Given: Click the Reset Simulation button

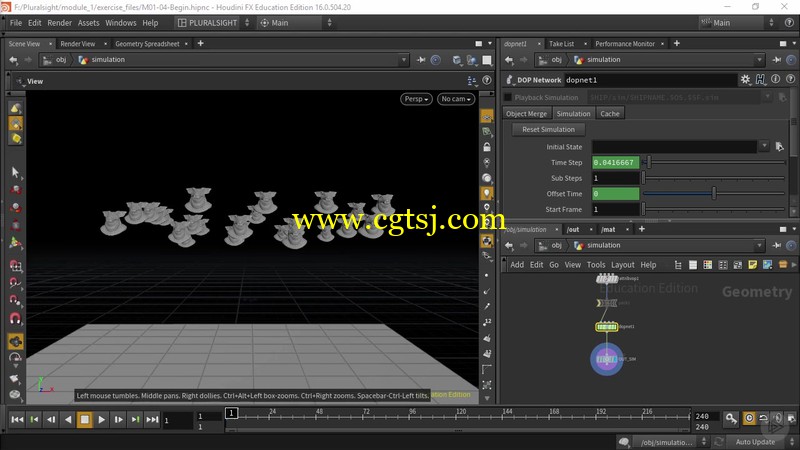Looking at the screenshot, I should click(548, 130).
